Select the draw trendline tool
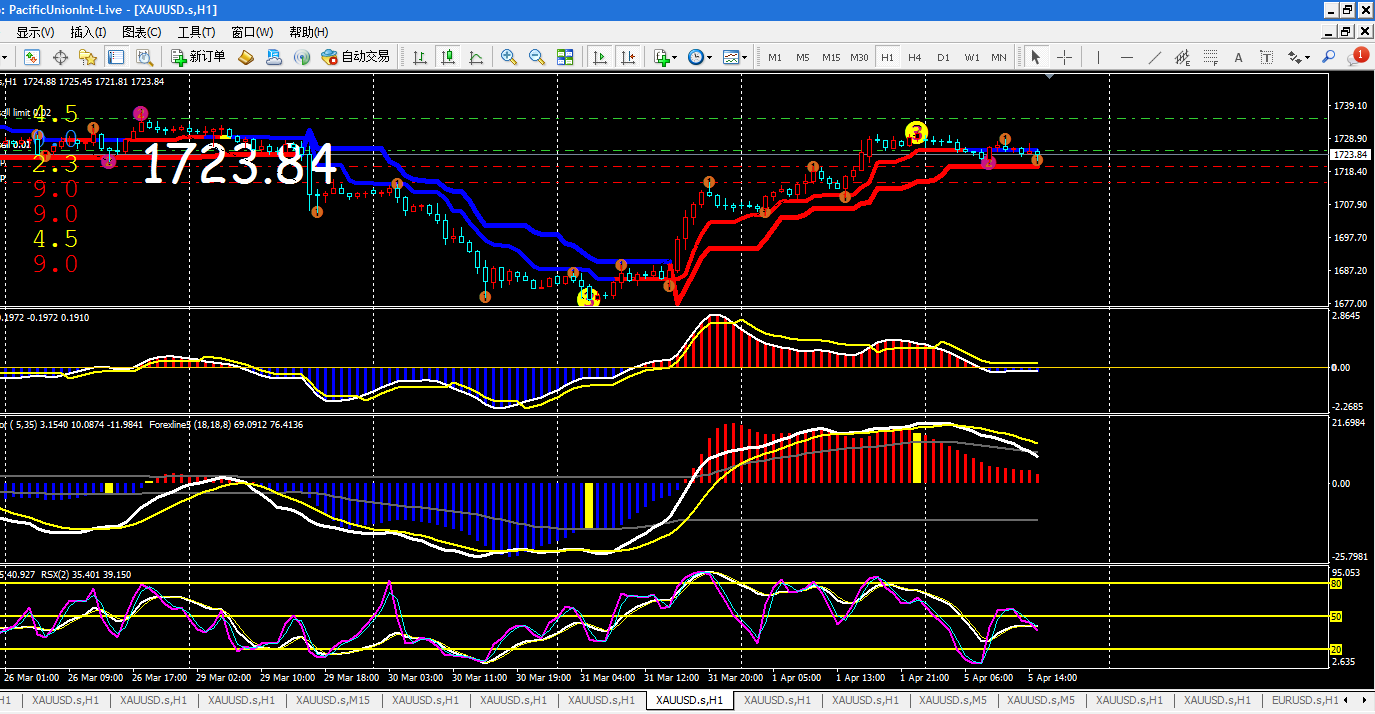This screenshot has height=714, width=1375. pyautogui.click(x=1154, y=57)
